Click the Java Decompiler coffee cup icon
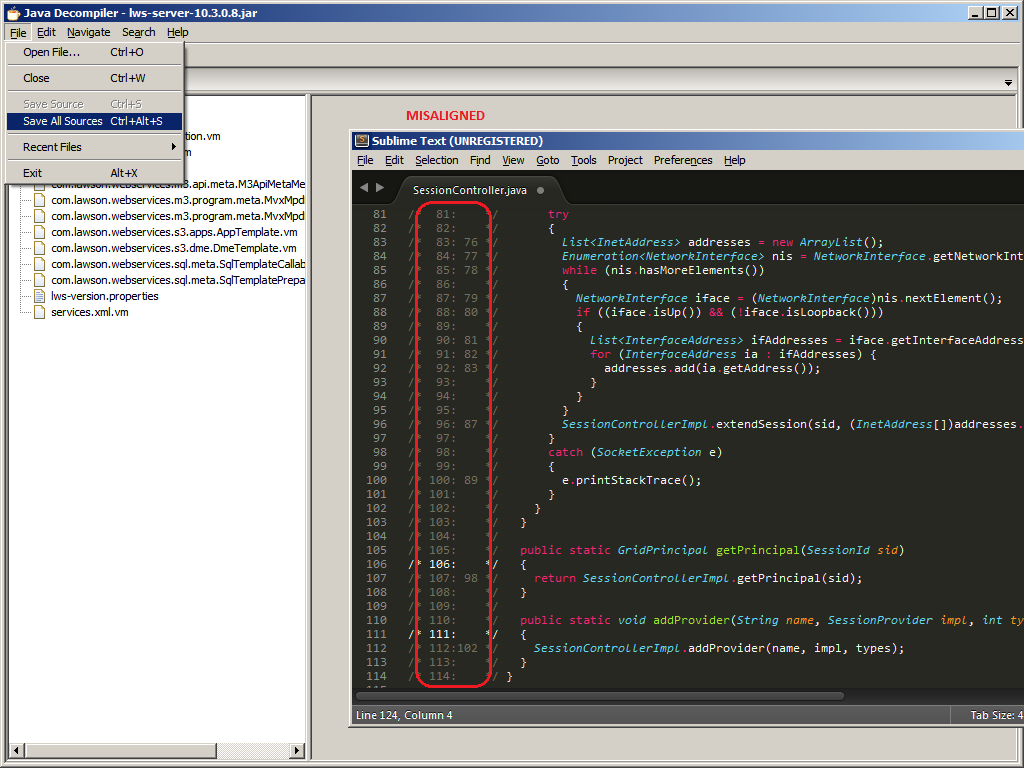 coord(12,12)
